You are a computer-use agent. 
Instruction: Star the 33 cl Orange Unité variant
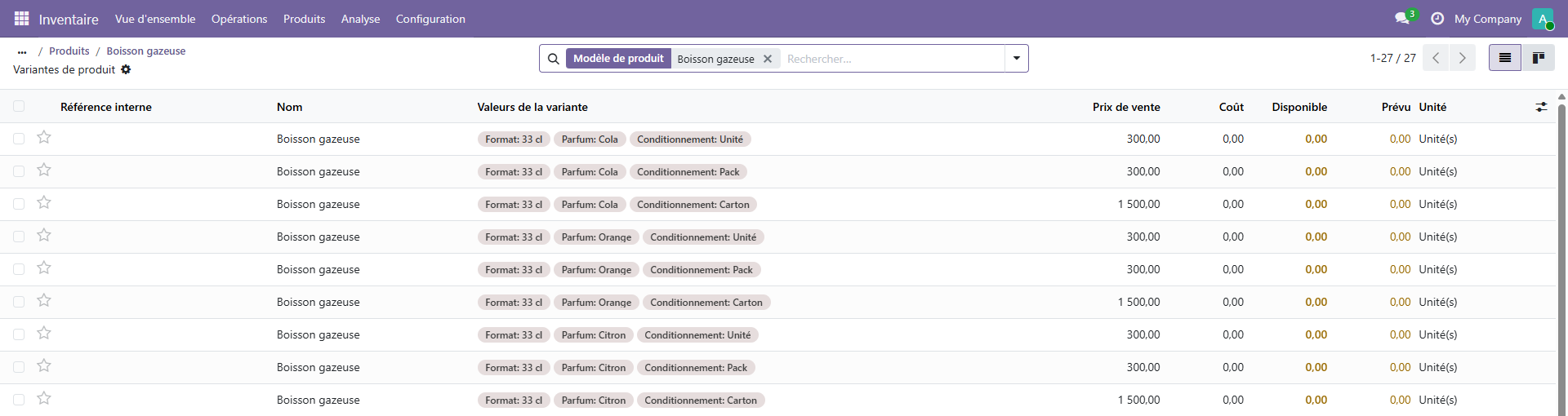tap(44, 236)
